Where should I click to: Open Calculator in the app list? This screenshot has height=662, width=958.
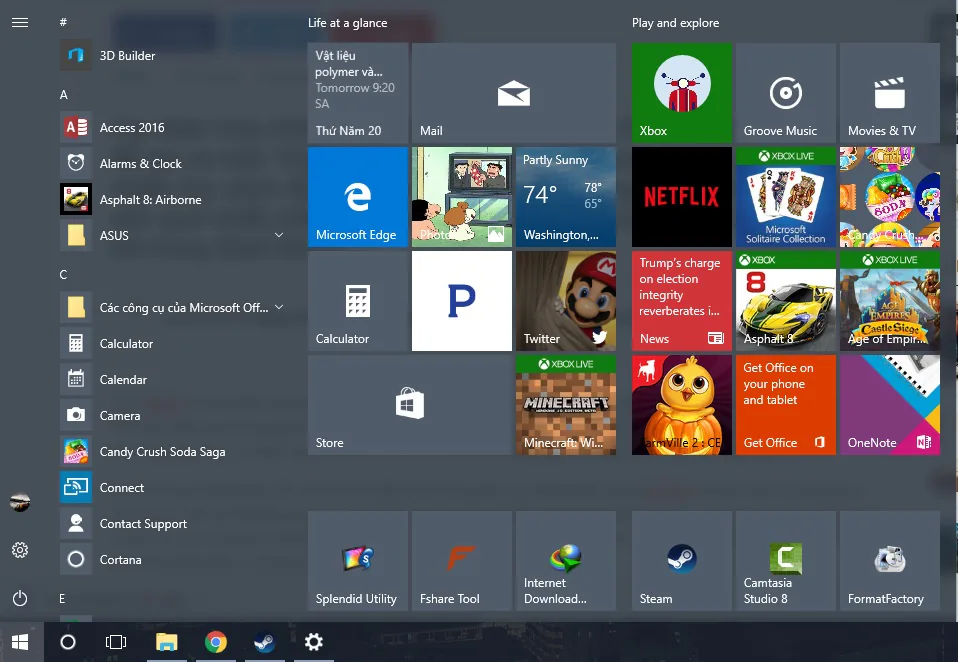click(x=174, y=343)
